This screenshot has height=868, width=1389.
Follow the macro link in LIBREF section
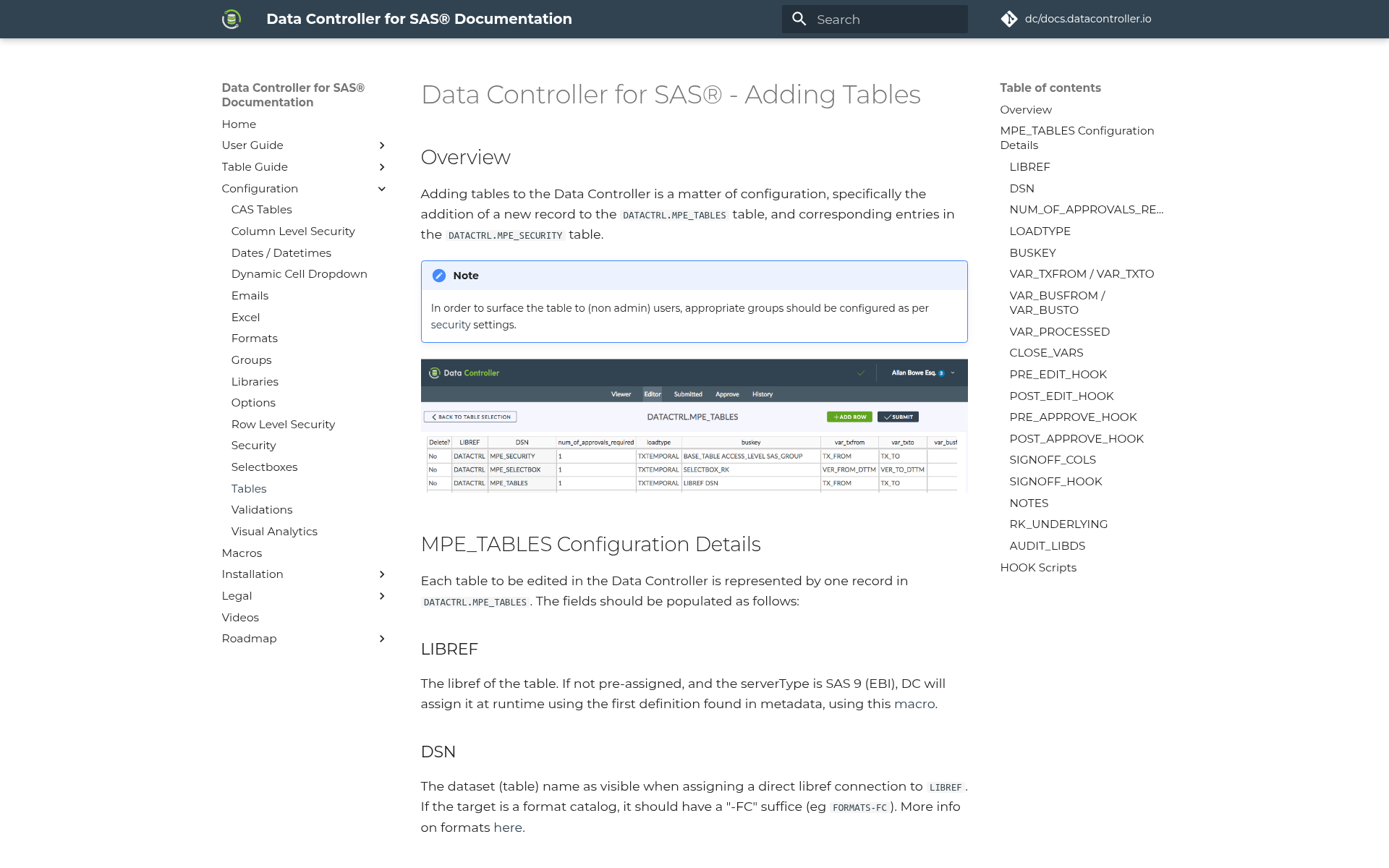[914, 705]
